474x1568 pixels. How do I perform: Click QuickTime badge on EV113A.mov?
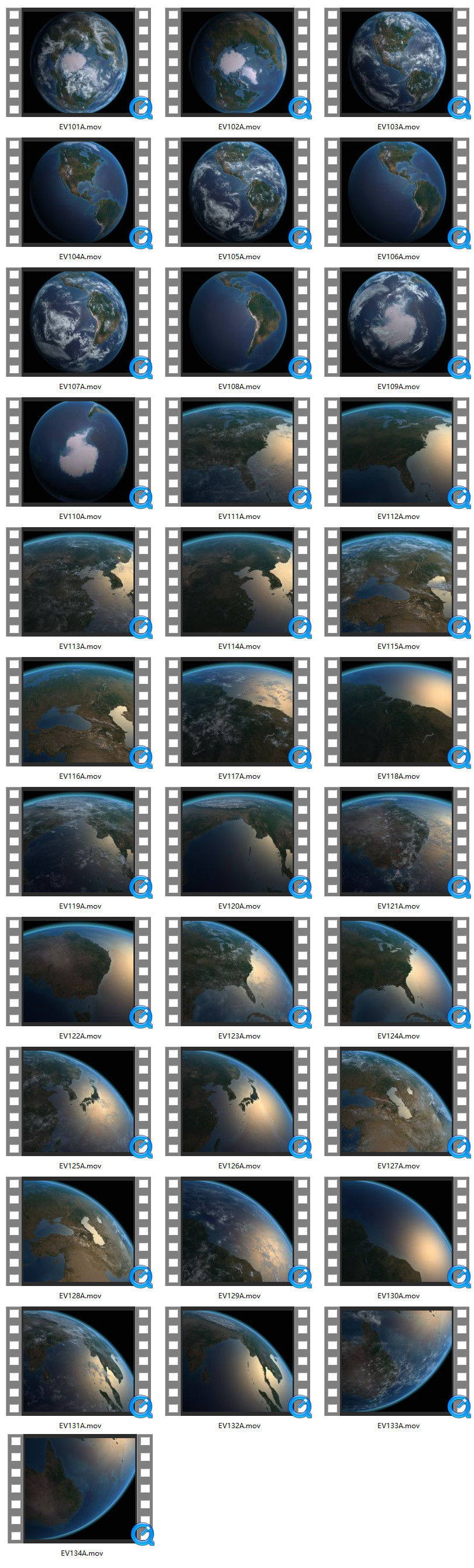(140, 627)
